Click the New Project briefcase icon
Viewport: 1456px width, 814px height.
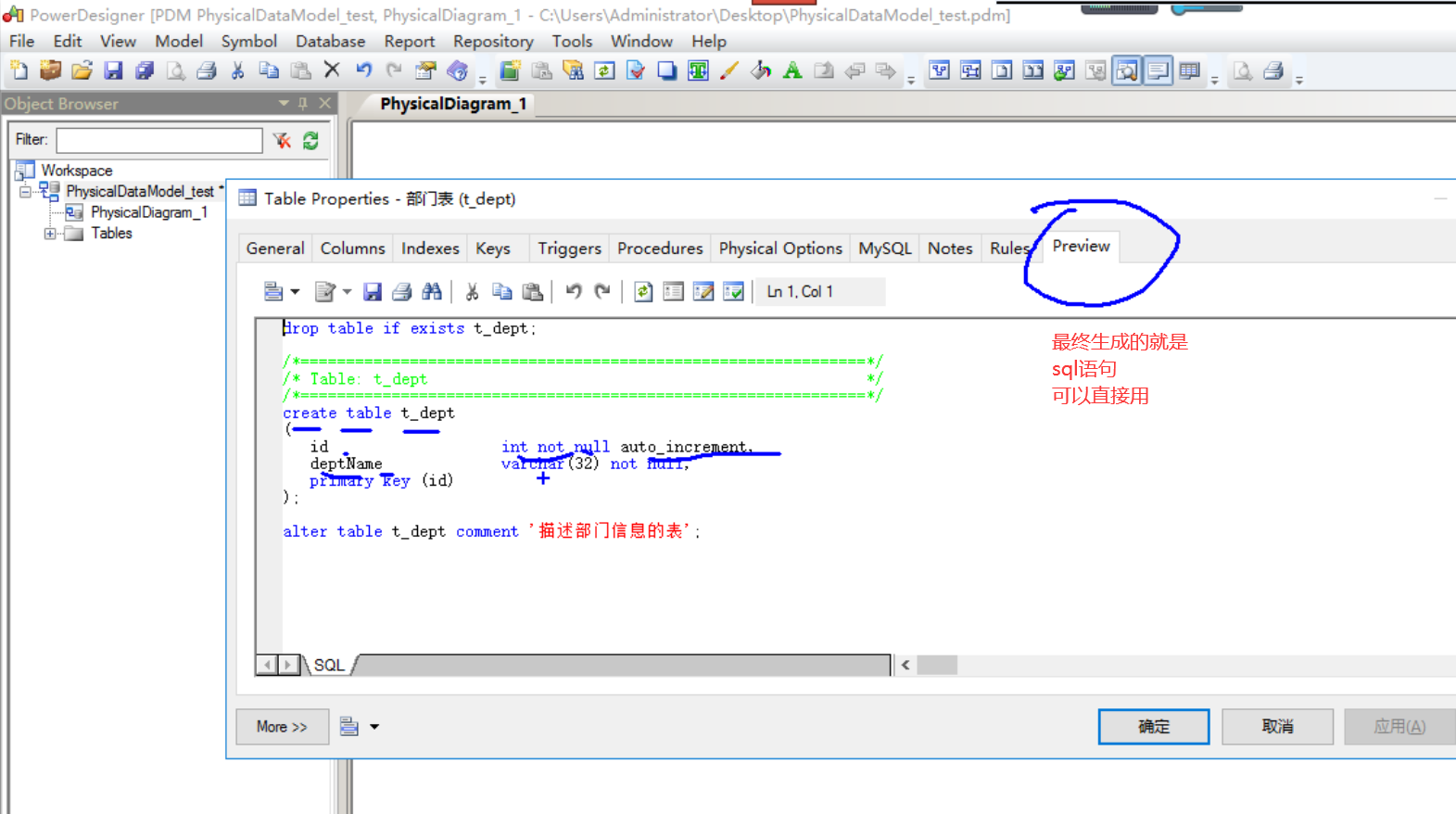click(x=50, y=70)
